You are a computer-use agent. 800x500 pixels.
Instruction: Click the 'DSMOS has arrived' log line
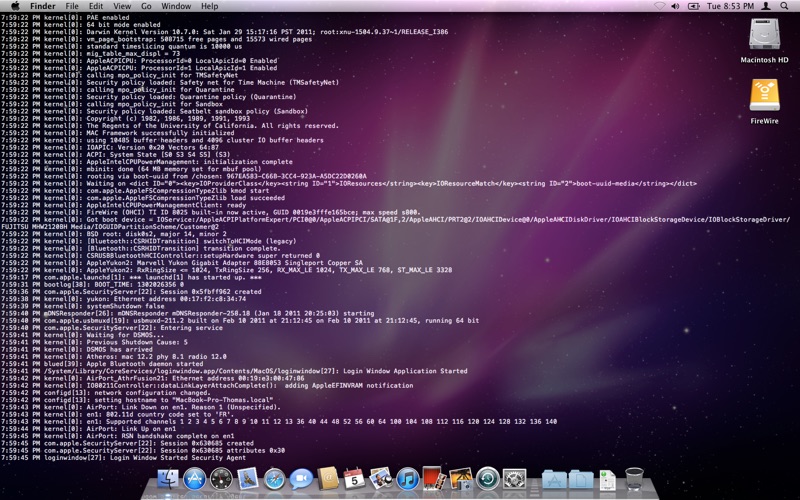coord(77,349)
